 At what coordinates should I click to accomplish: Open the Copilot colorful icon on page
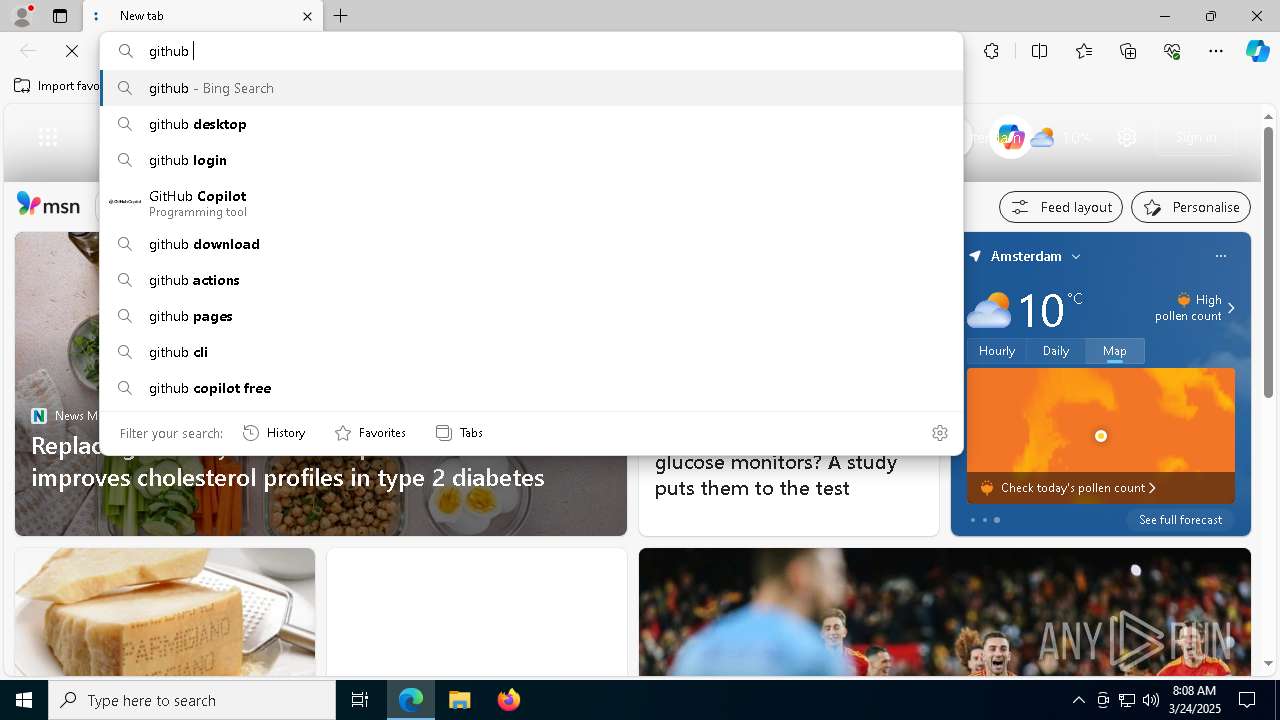[x=1010, y=137]
